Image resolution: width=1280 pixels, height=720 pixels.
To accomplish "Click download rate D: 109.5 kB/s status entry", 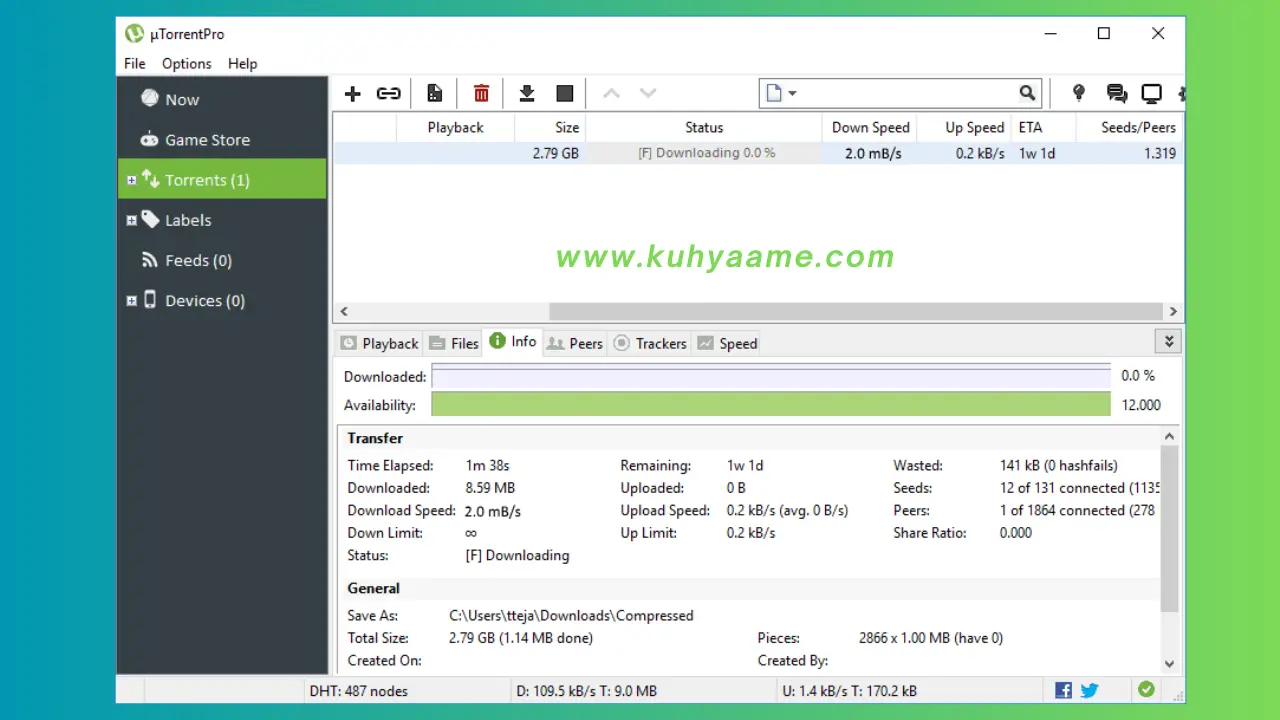I will point(586,690).
